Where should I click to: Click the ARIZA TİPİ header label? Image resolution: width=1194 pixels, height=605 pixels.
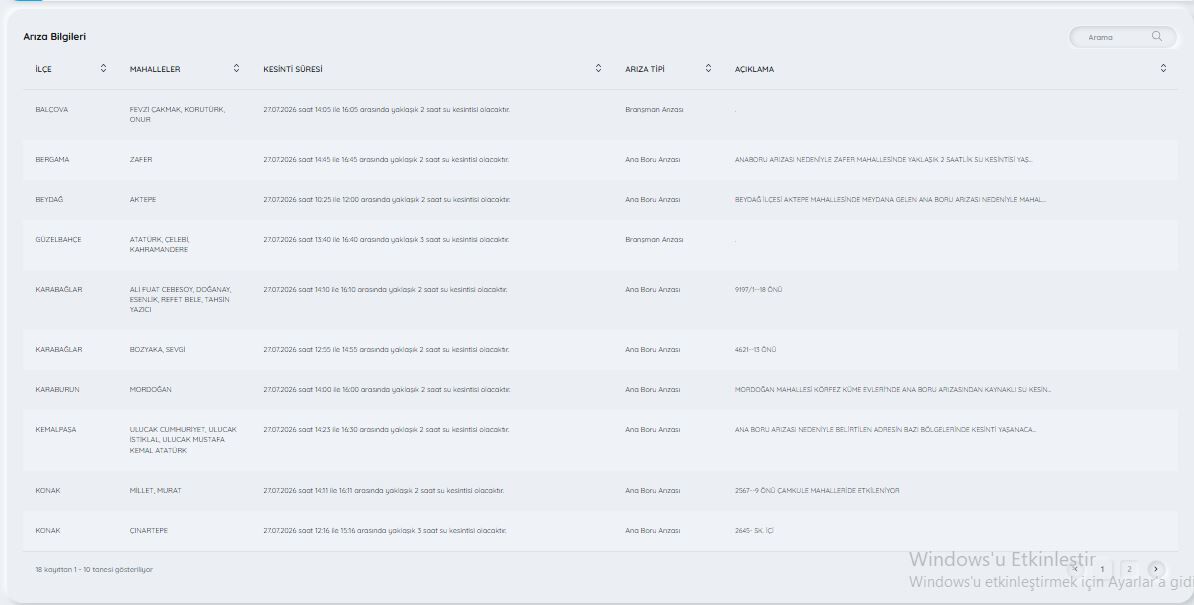tap(644, 69)
